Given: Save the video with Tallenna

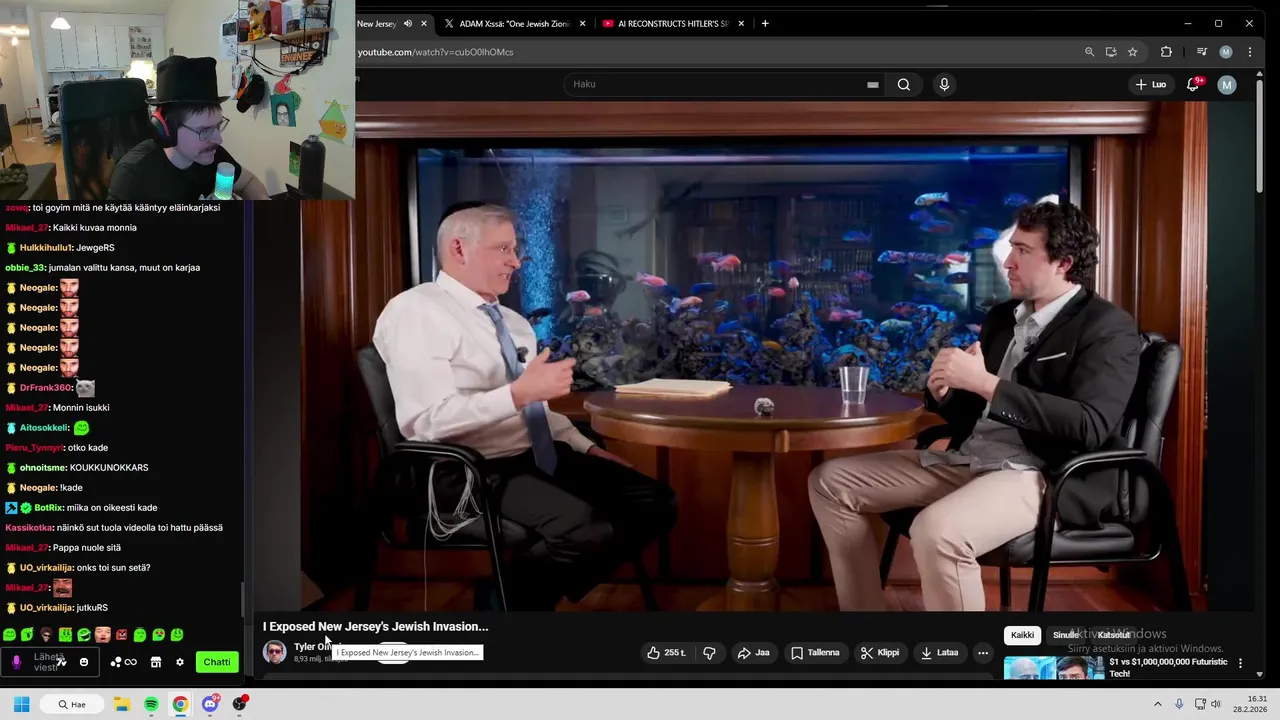Looking at the screenshot, I should [815, 653].
